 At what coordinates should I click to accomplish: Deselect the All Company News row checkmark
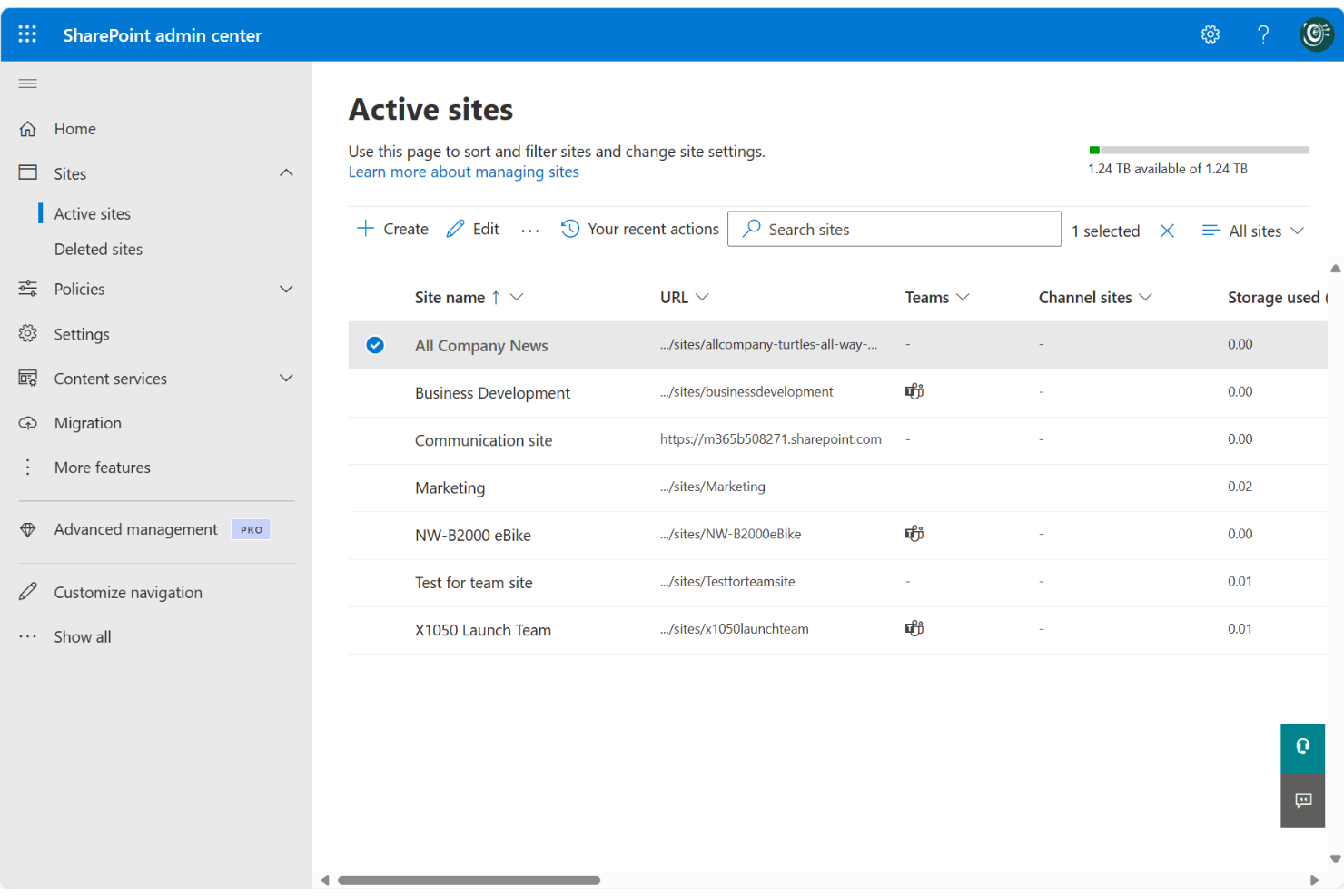coord(375,345)
